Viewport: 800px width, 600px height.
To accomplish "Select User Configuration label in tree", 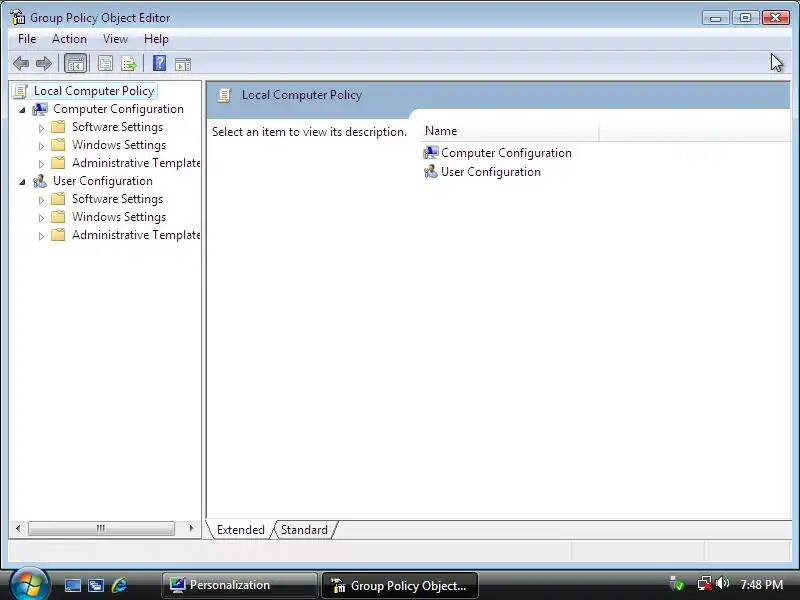I will [103, 181].
